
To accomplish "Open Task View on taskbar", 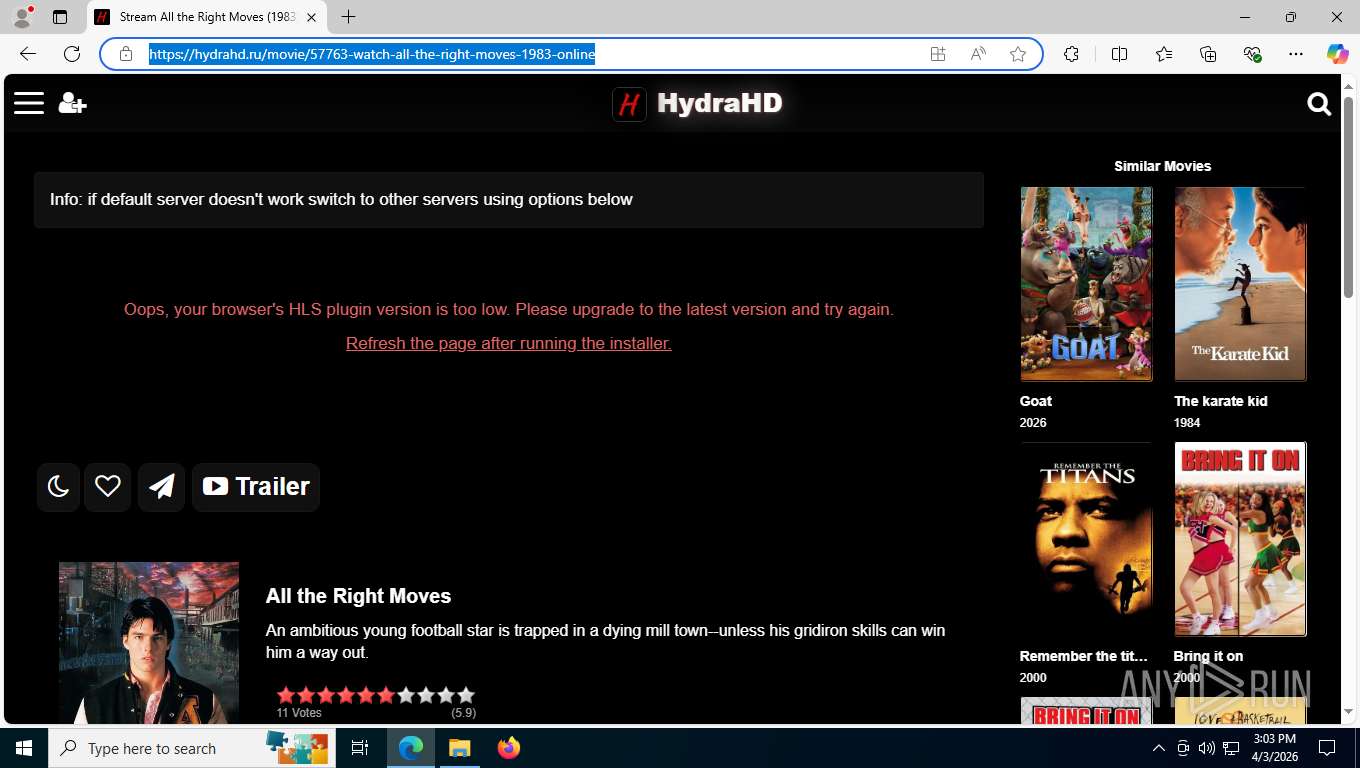I will 360,748.
